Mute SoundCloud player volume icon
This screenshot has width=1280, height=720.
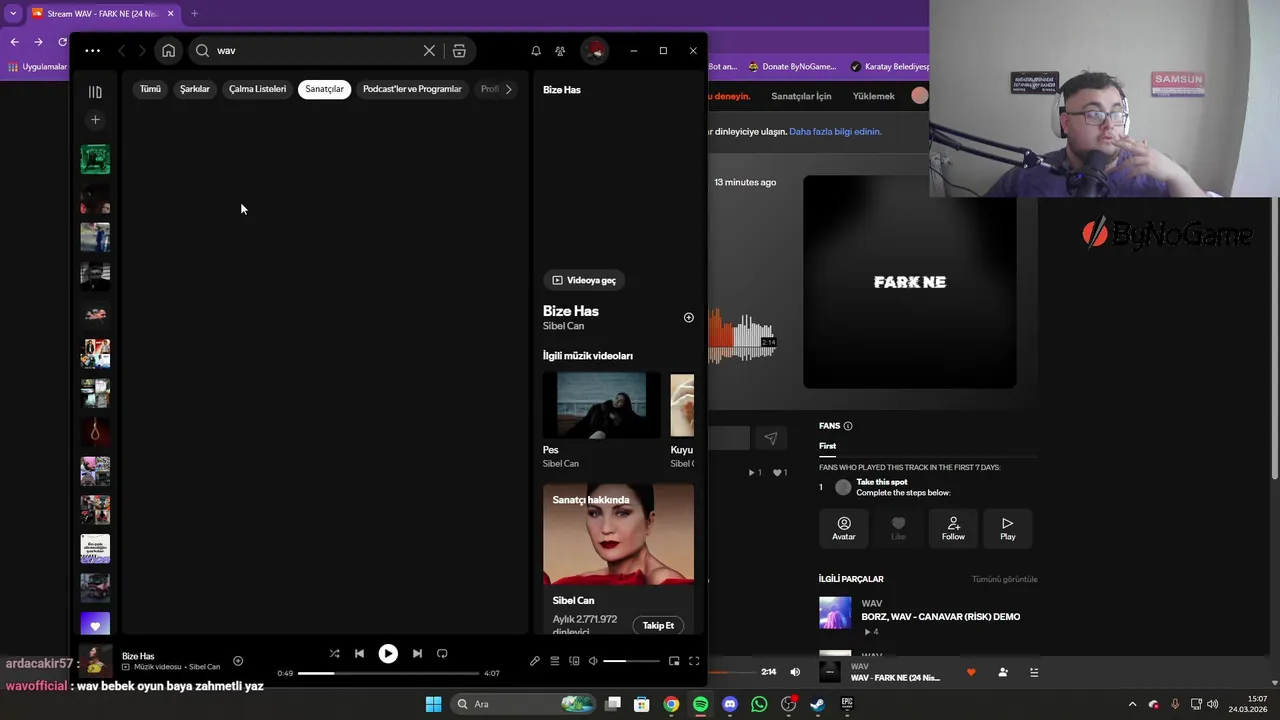point(795,672)
